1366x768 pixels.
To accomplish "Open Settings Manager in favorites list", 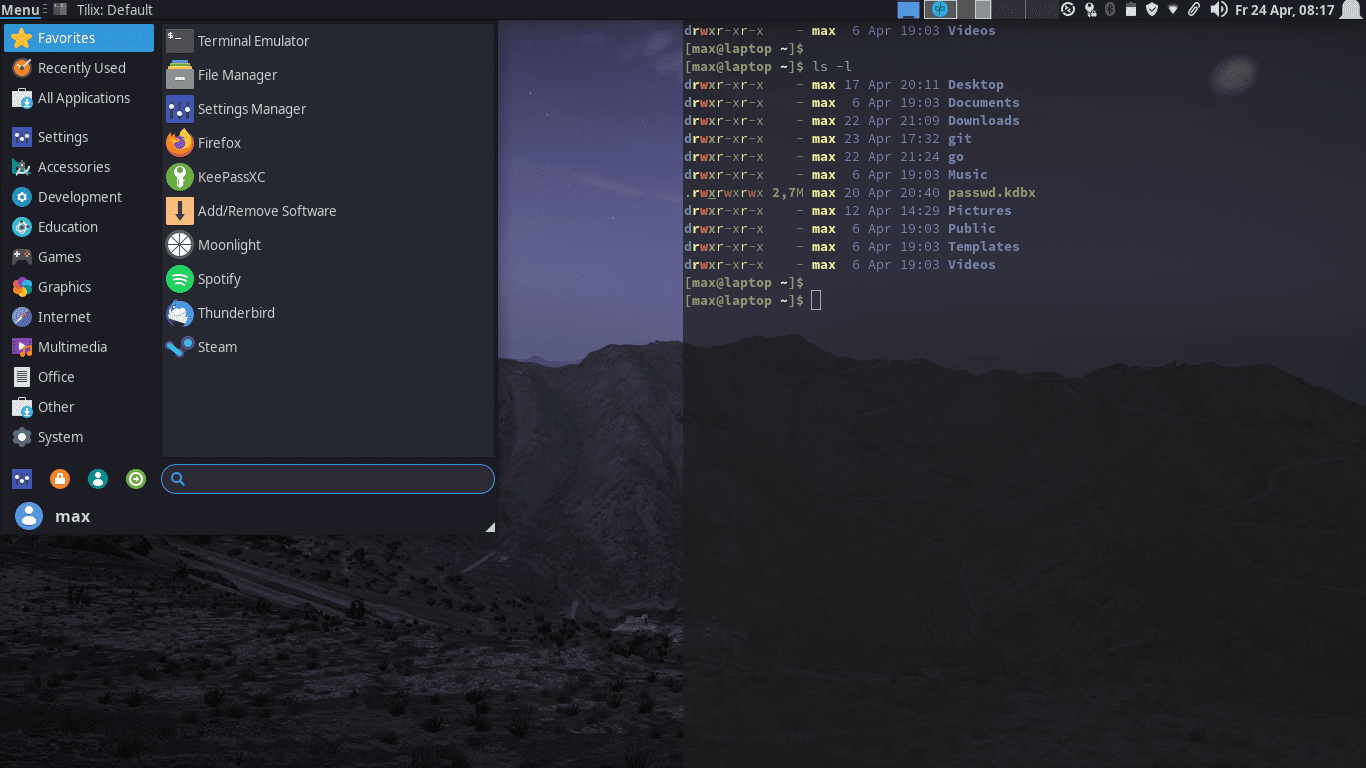I will click(x=329, y=109).
